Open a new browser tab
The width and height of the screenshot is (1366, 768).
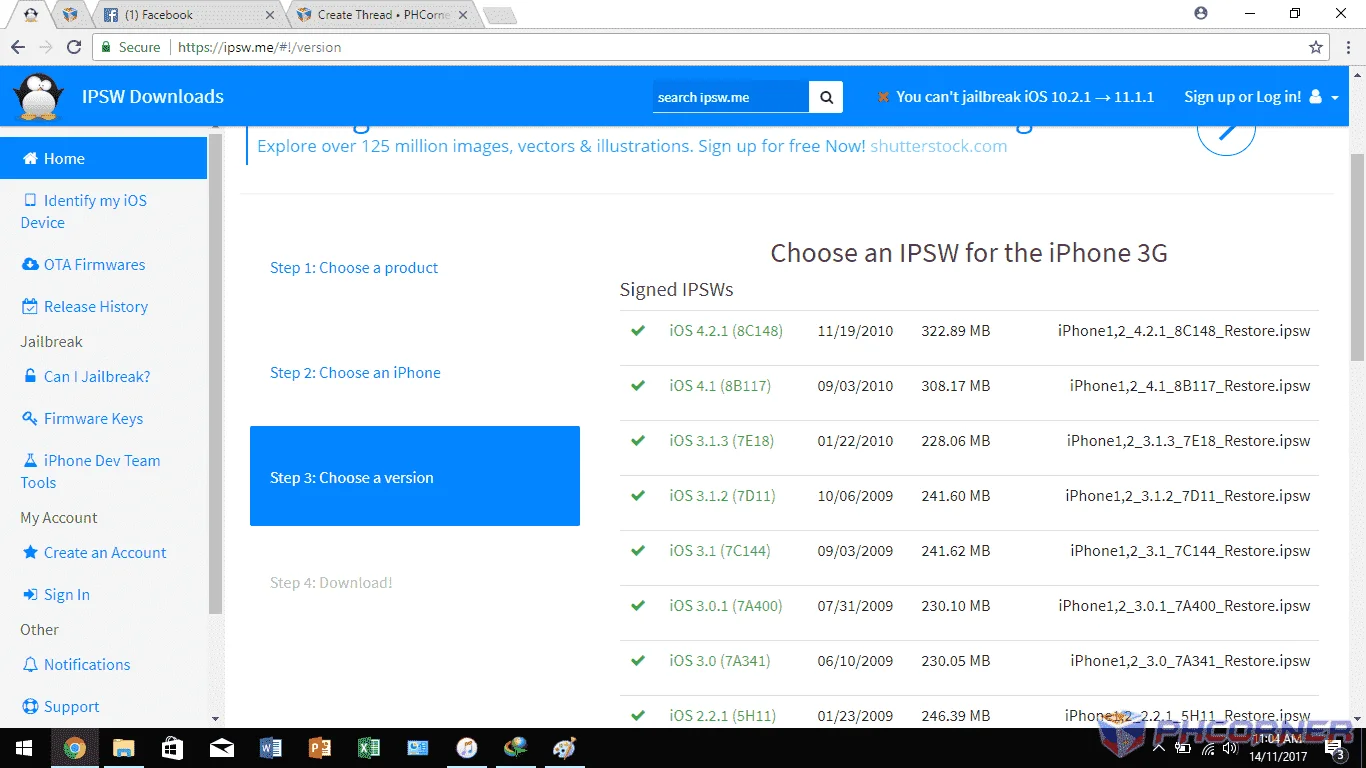[x=499, y=15]
